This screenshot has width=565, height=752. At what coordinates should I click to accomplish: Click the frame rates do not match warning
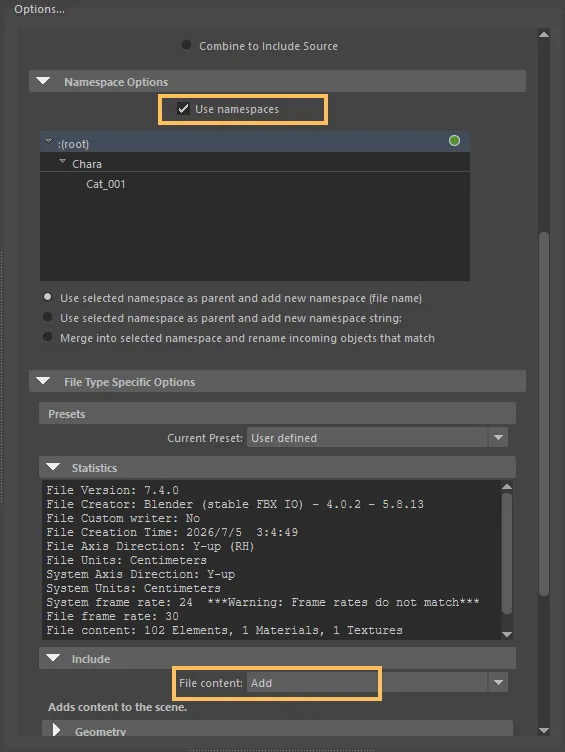click(343, 602)
